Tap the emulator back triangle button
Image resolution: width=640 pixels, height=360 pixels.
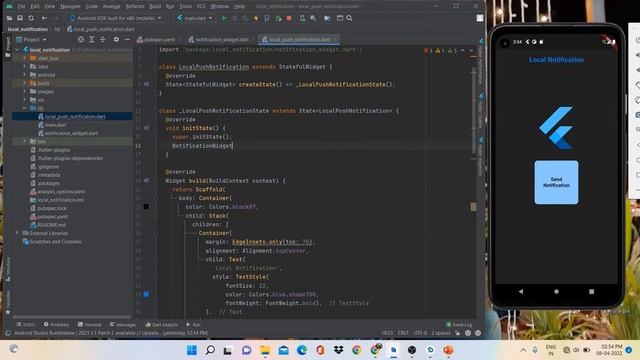[521, 291]
